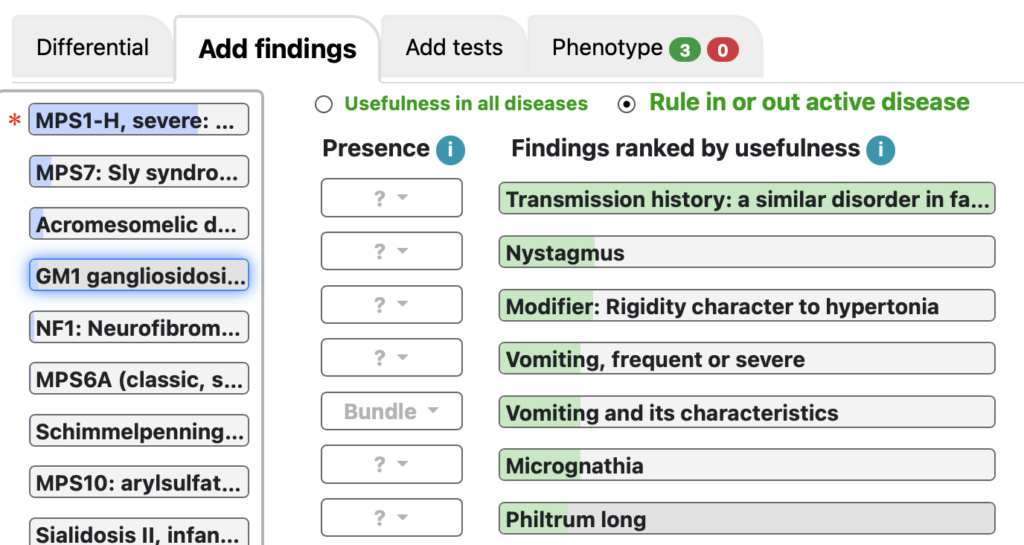Click the Vomiting, frequent or severe finding

tap(746, 359)
